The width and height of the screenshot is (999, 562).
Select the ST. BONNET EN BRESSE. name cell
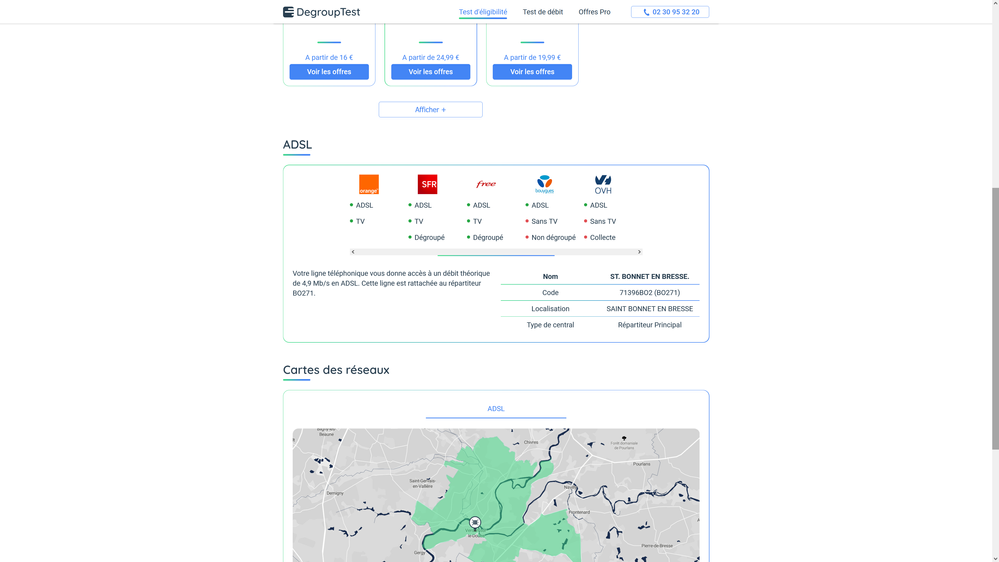point(649,277)
